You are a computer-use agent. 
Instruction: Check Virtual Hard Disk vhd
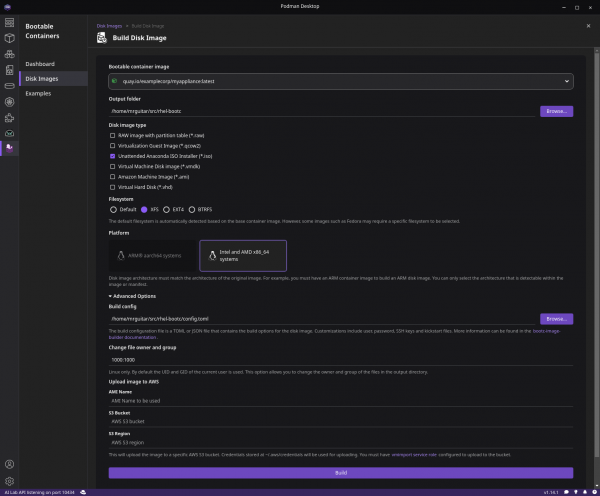[x=112, y=187]
